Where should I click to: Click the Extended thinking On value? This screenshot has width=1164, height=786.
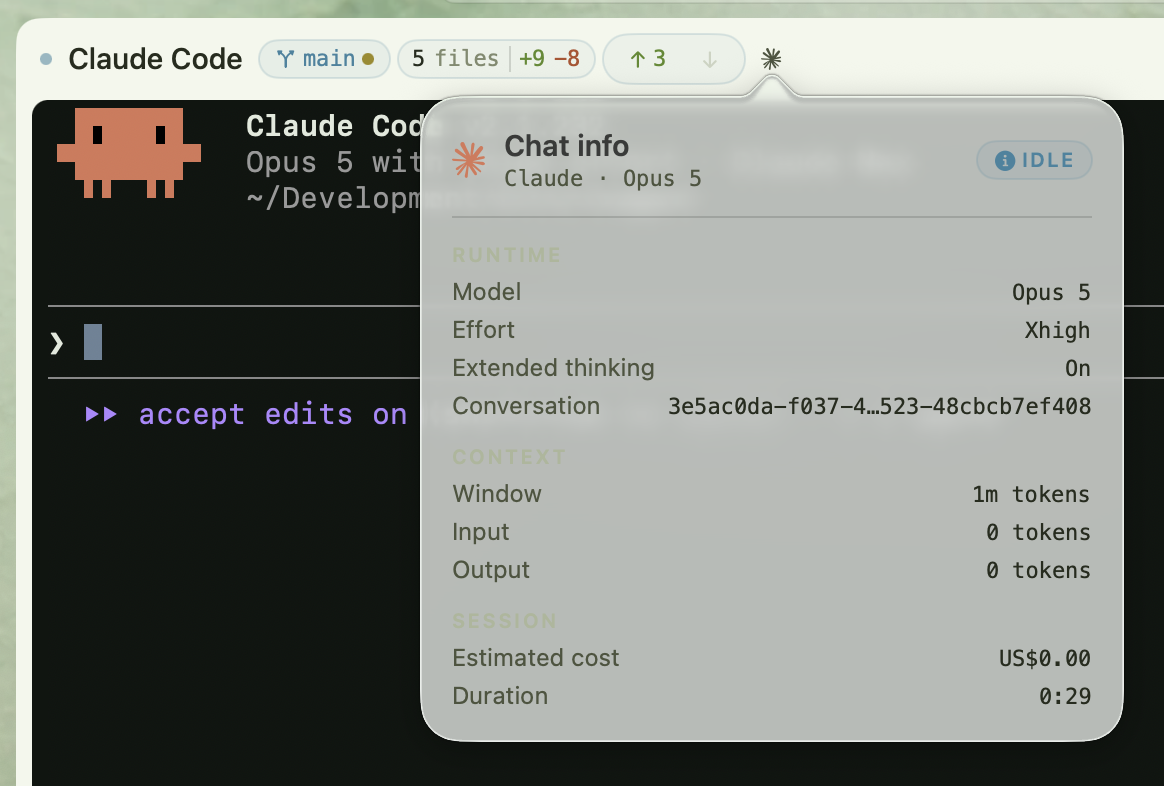(1078, 369)
